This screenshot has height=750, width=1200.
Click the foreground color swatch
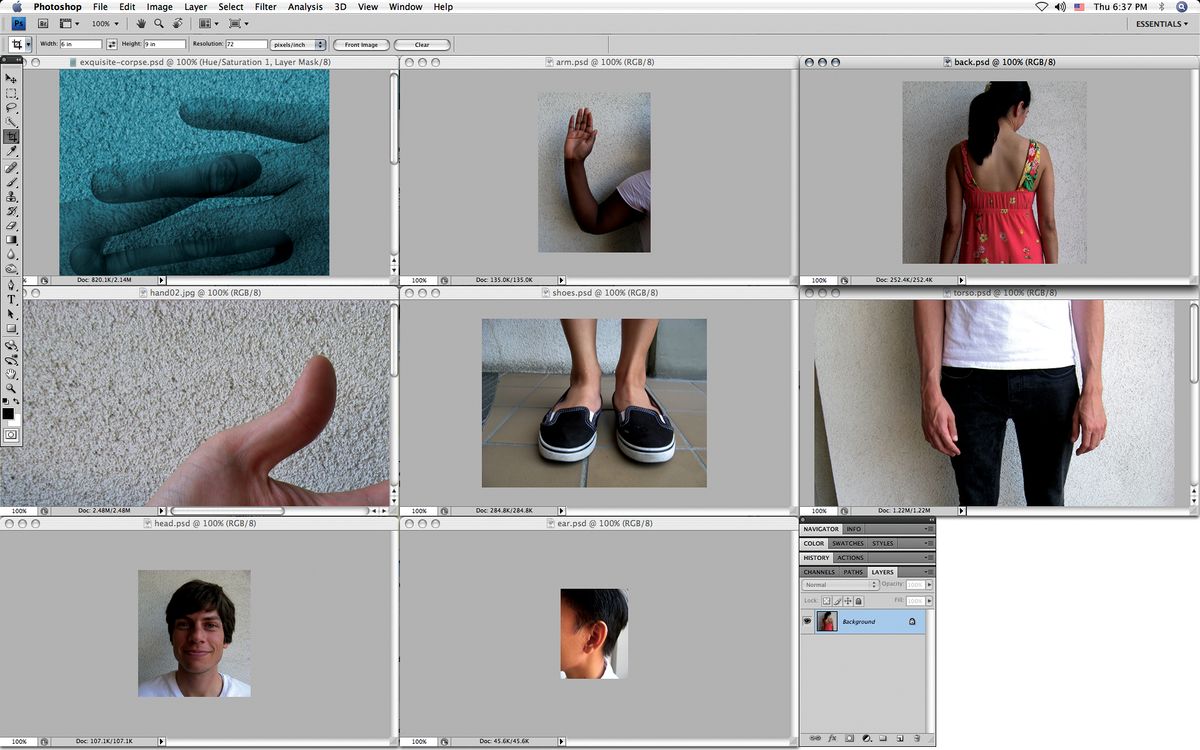tap(8, 413)
